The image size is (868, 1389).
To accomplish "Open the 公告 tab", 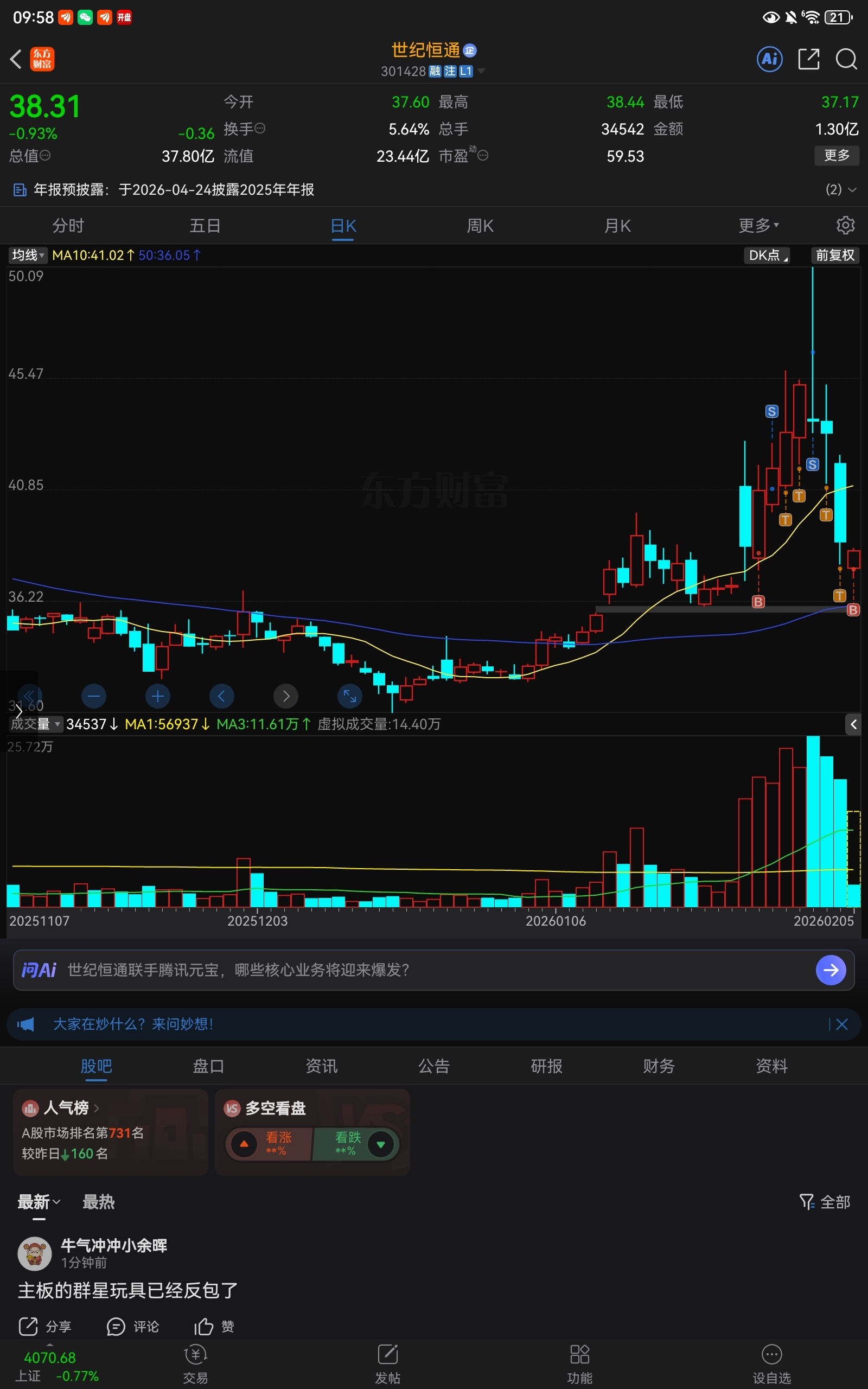I will (434, 1066).
